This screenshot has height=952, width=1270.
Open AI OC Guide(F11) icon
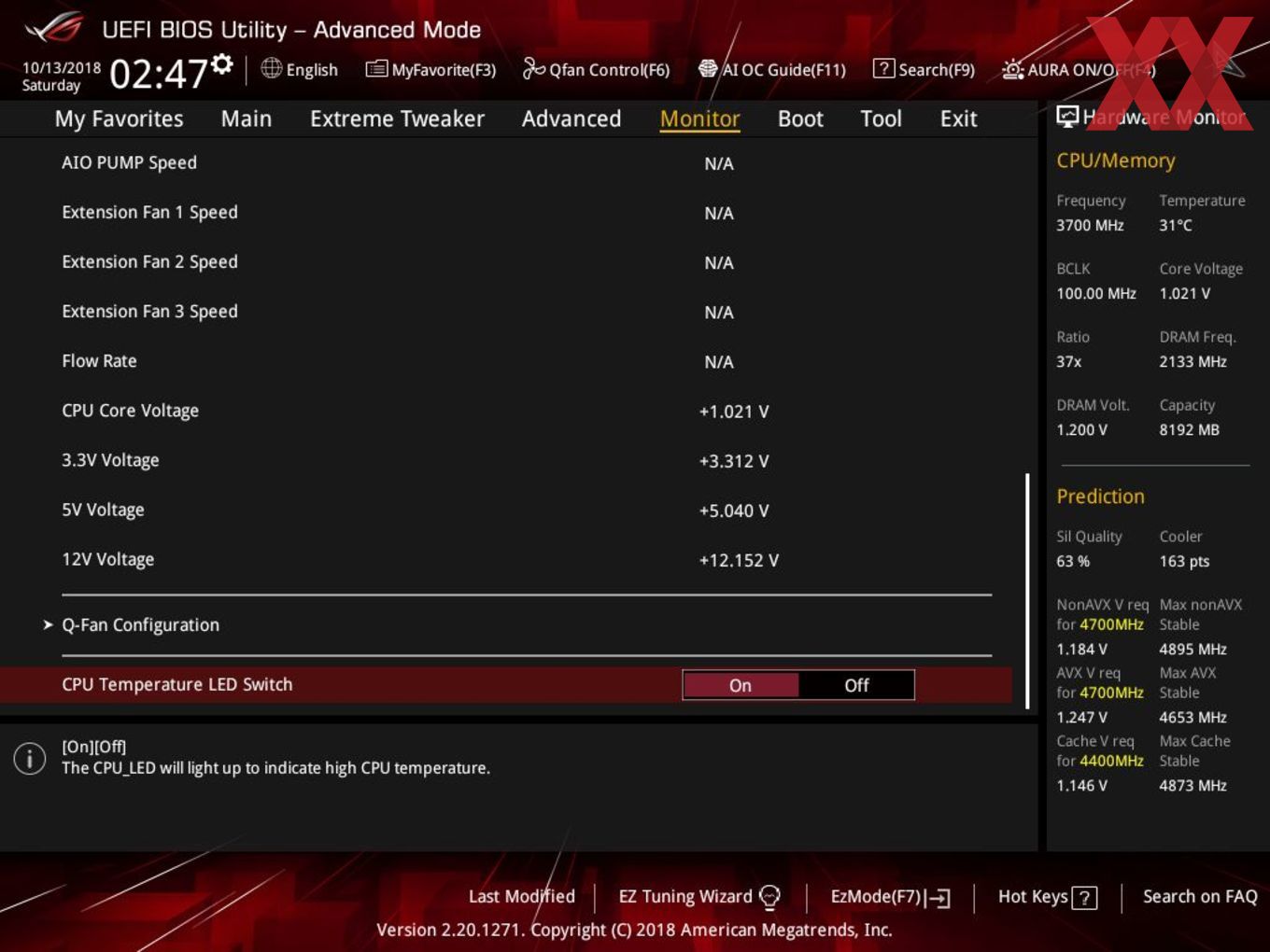pos(708,69)
